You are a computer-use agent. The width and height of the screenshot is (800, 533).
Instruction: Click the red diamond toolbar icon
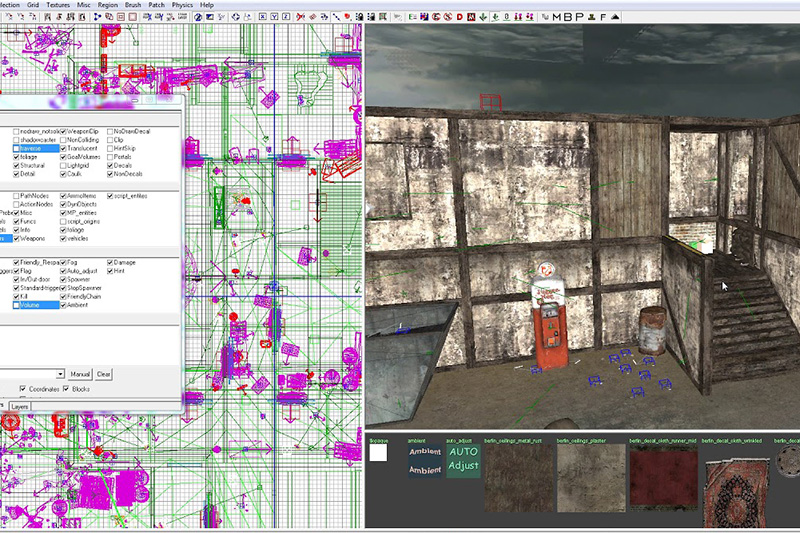click(x=313, y=17)
